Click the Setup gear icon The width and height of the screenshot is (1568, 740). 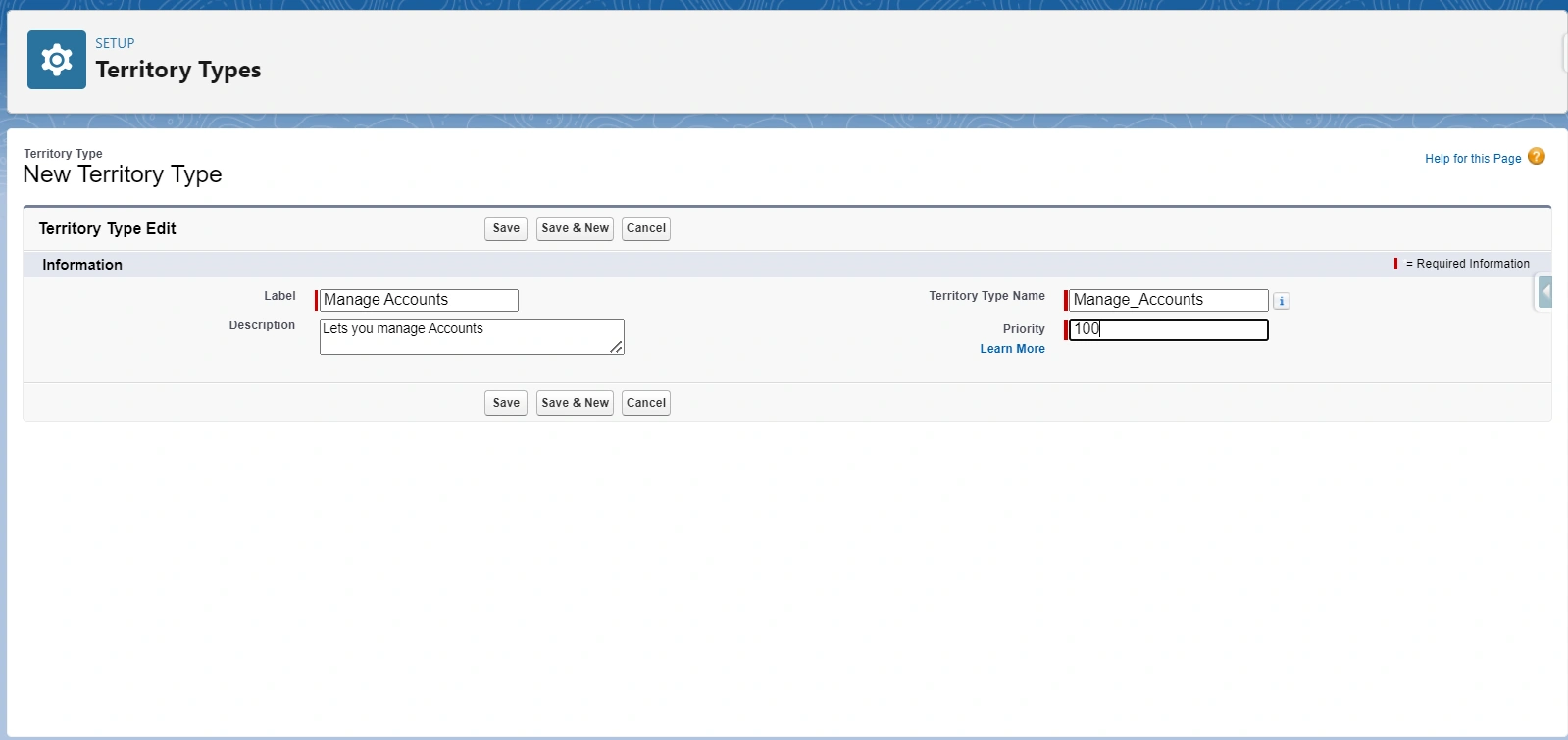point(57,60)
